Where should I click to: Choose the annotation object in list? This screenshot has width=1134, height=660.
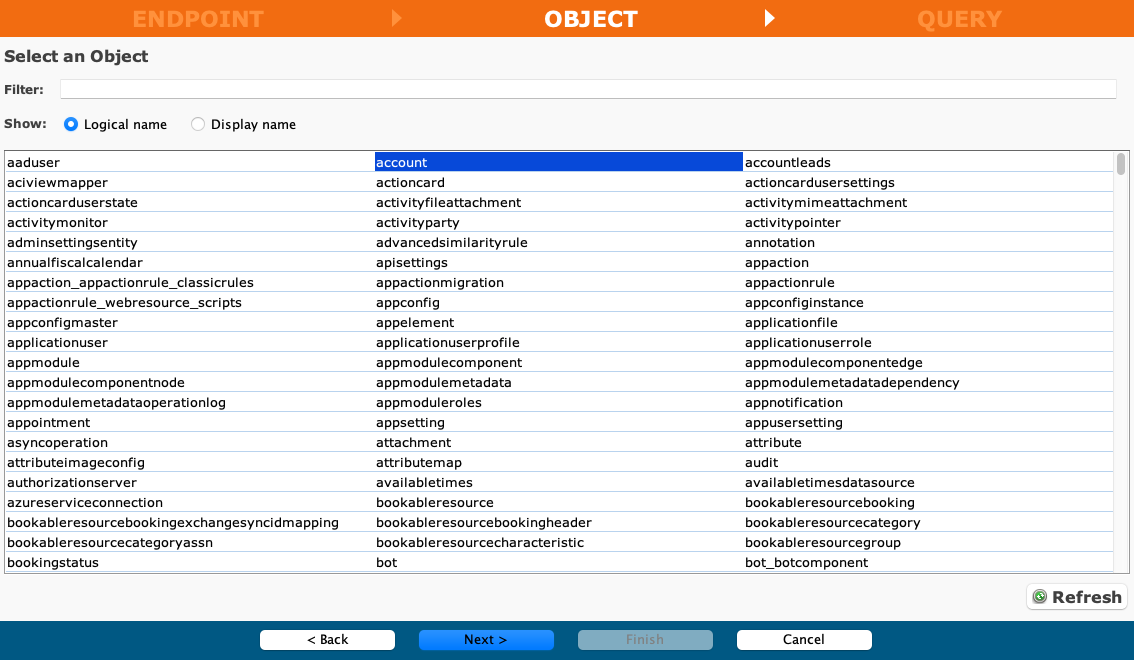(x=780, y=243)
